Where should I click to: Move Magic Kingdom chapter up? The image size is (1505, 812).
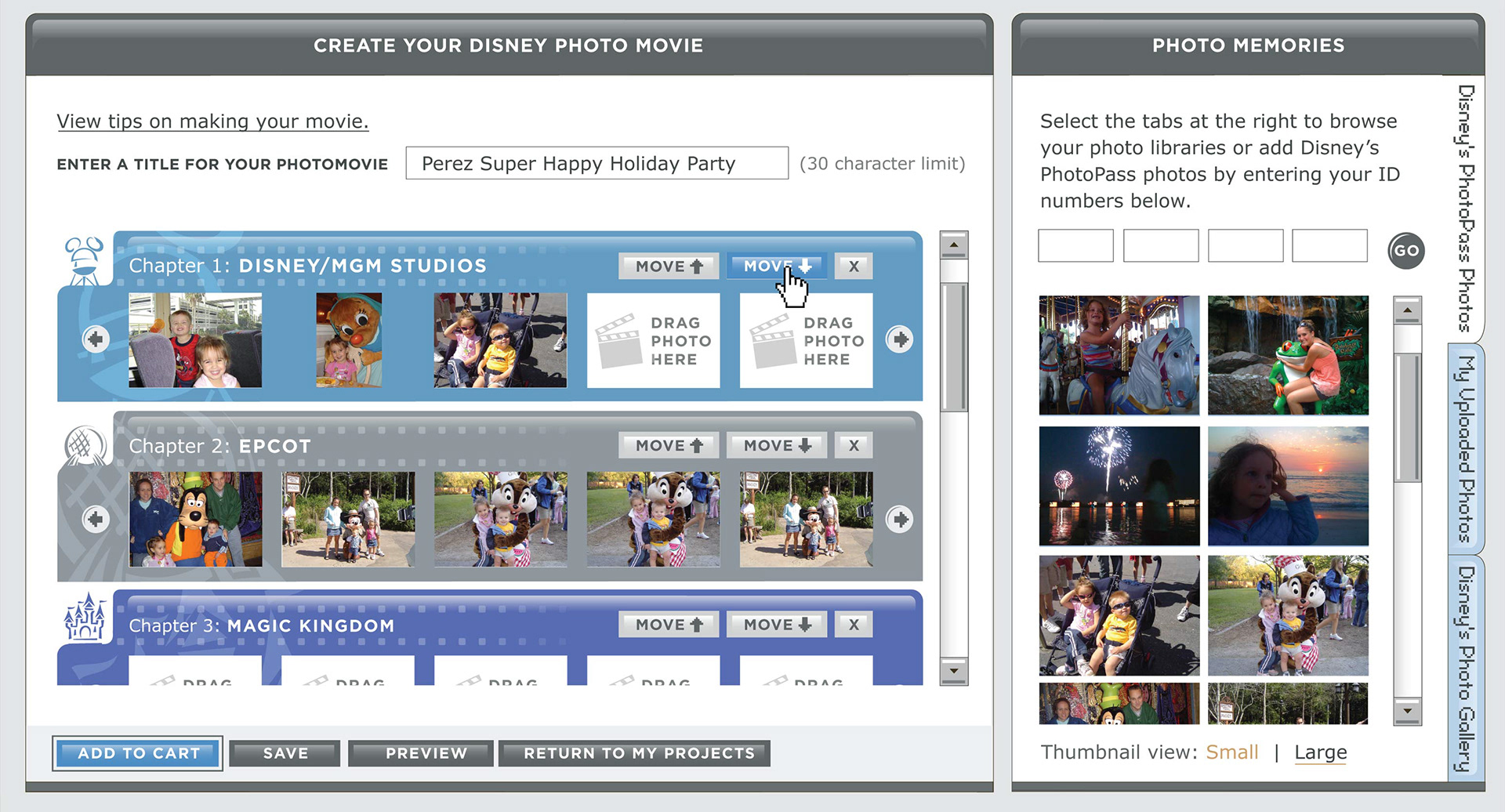[669, 625]
